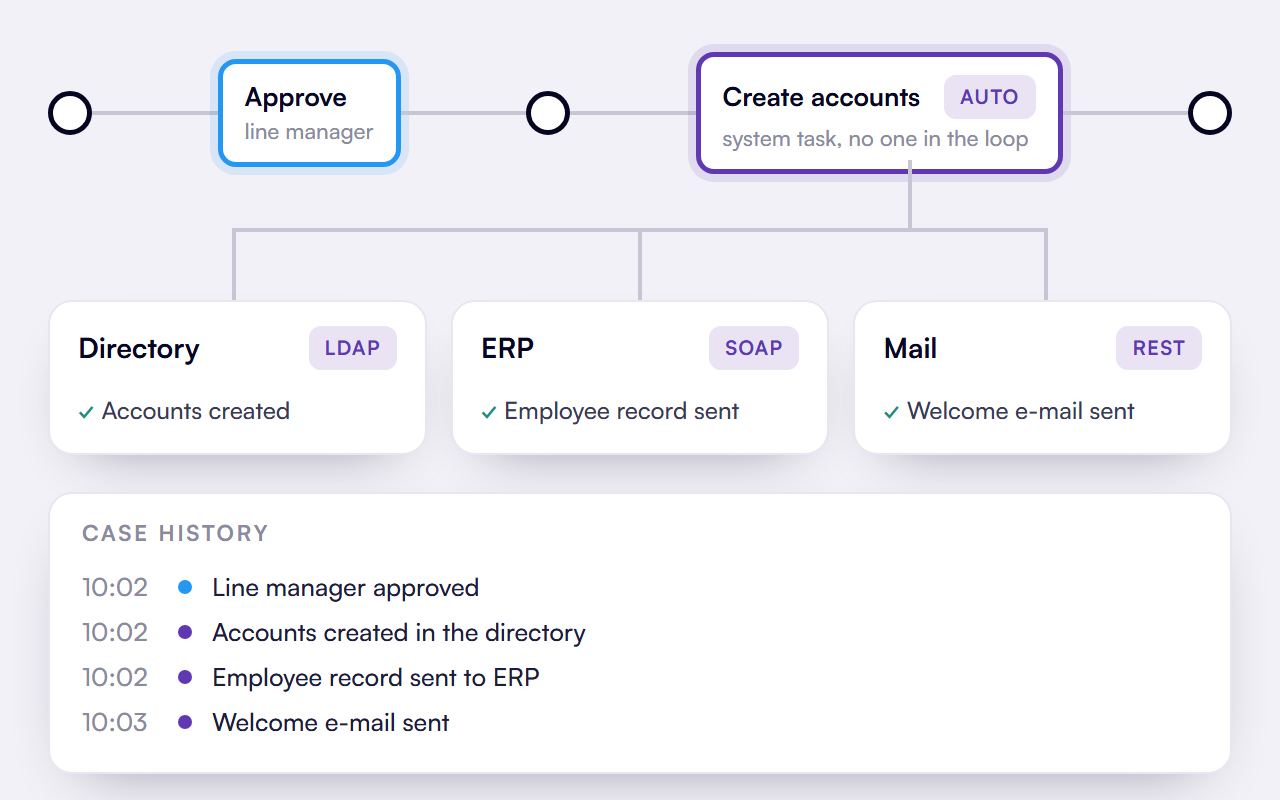Image resolution: width=1280 pixels, height=800 pixels.
Task: Click the "line manager" subtitle under Approve
Action: point(309,131)
